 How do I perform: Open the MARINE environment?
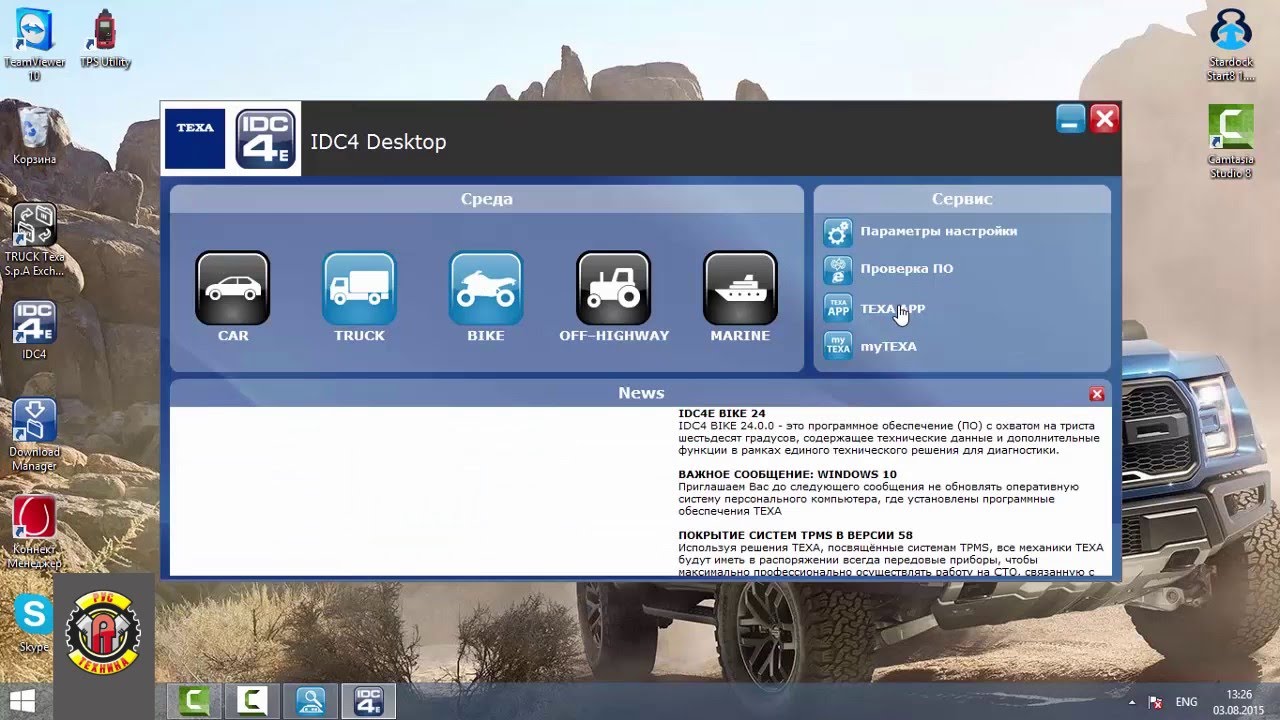pyautogui.click(x=740, y=288)
